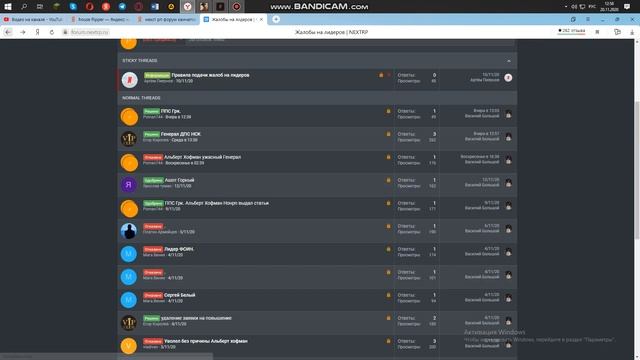Click last poster avatar on rules thread
The height and width of the screenshot is (360, 640).
point(508,78)
